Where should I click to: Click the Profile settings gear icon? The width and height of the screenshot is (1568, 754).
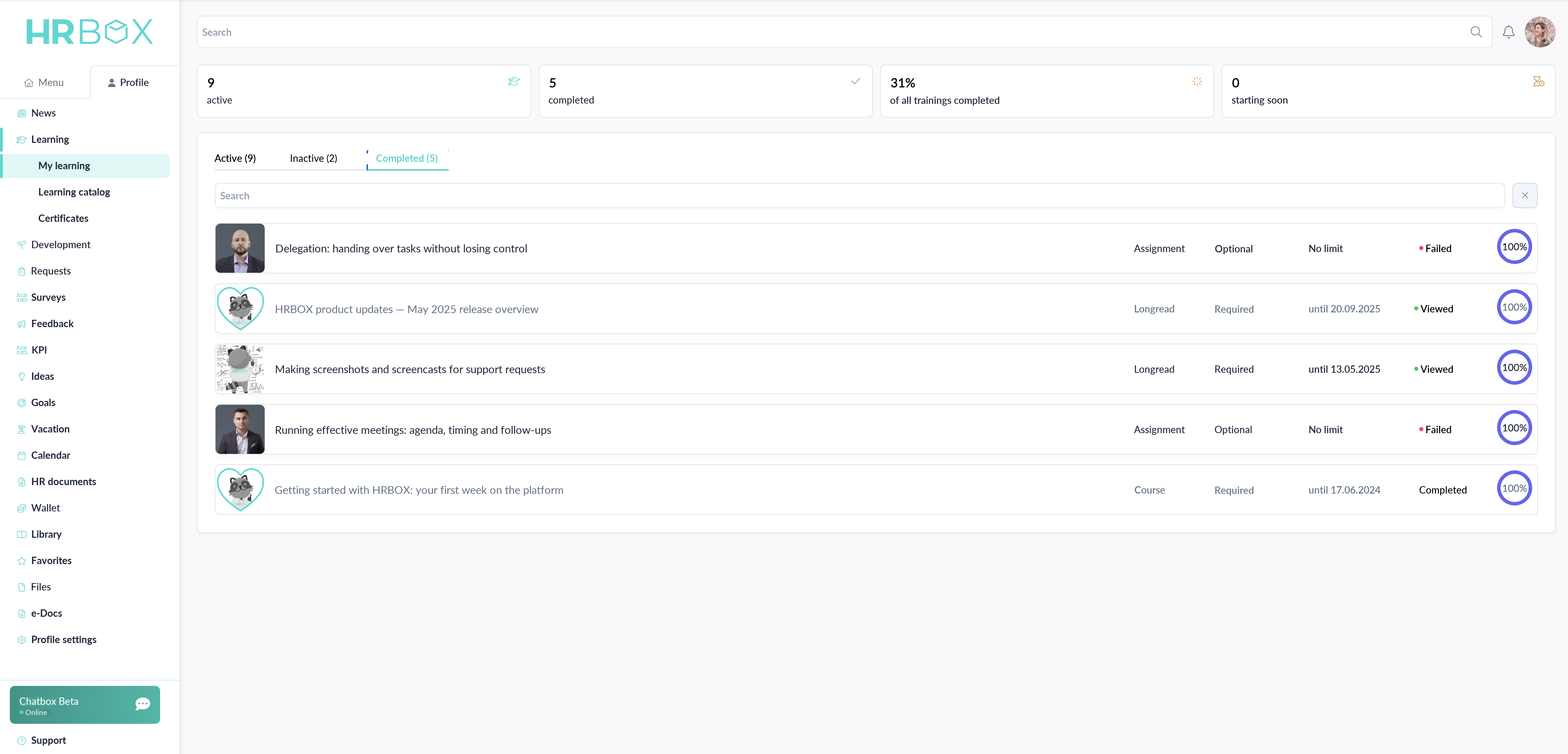(x=22, y=640)
